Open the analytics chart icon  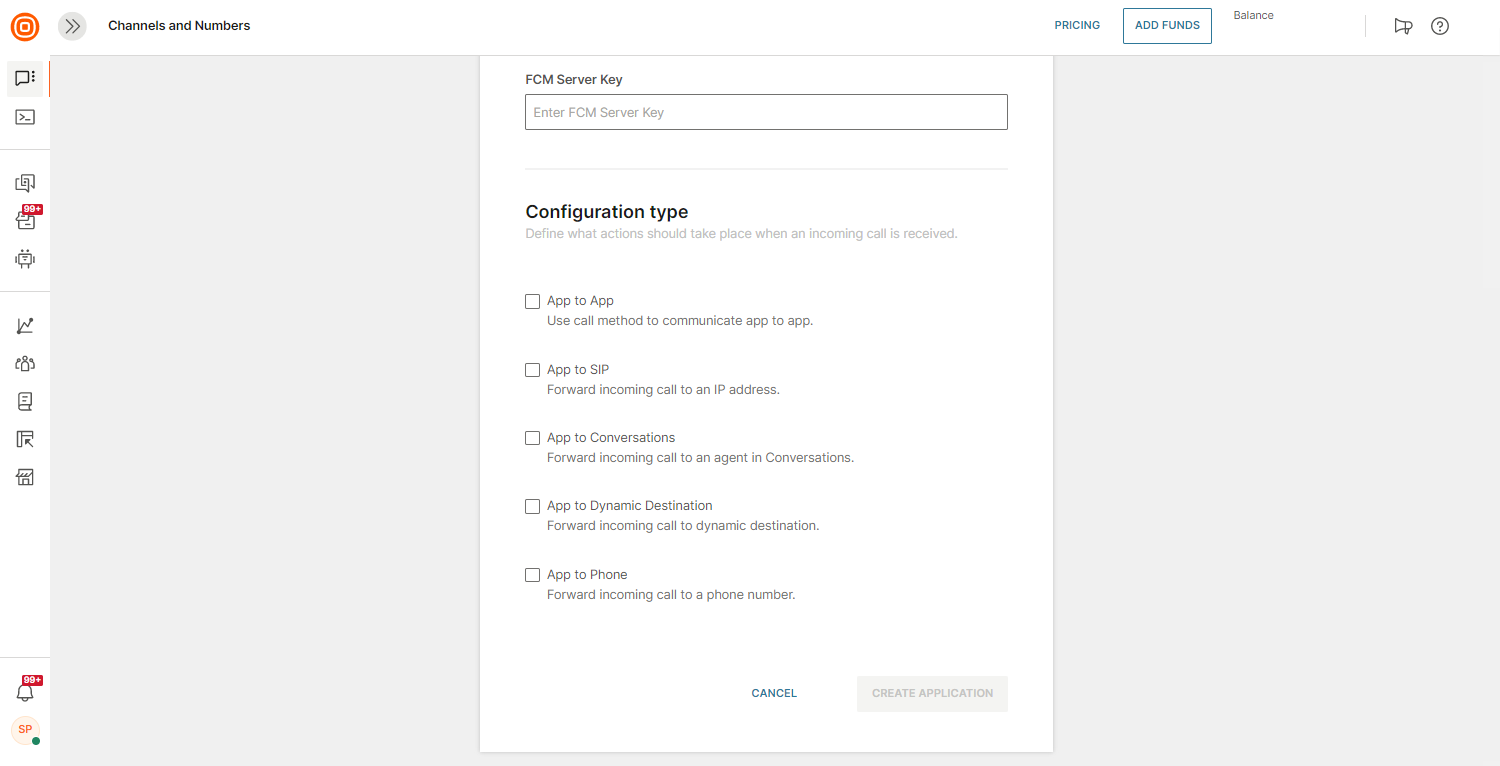tap(25, 326)
